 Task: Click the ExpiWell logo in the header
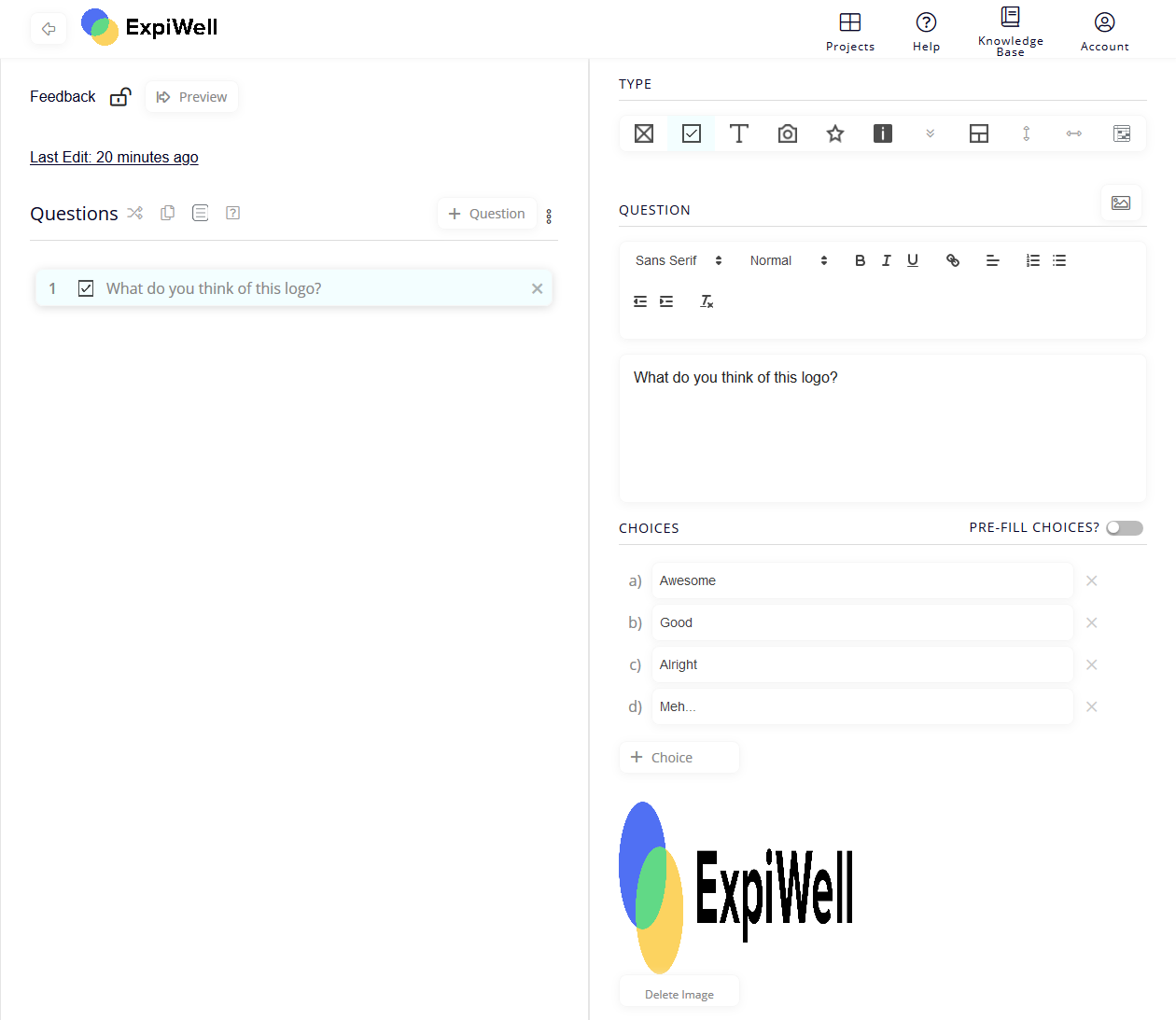tap(149, 27)
